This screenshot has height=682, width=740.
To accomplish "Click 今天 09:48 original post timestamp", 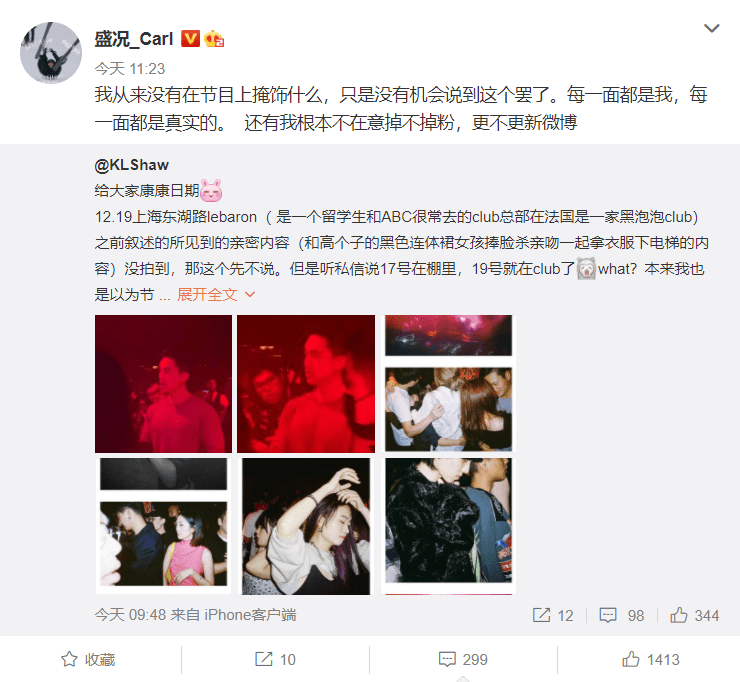I will tap(130, 615).
